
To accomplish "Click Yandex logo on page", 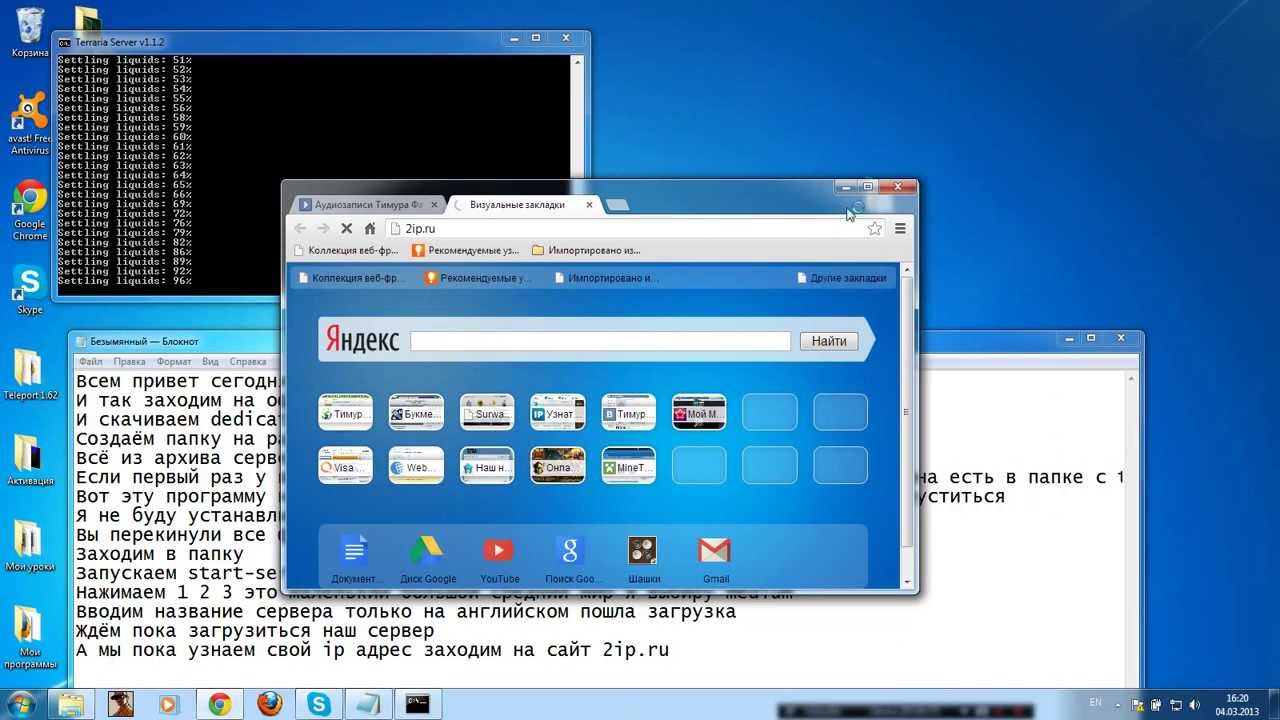I will pos(362,341).
